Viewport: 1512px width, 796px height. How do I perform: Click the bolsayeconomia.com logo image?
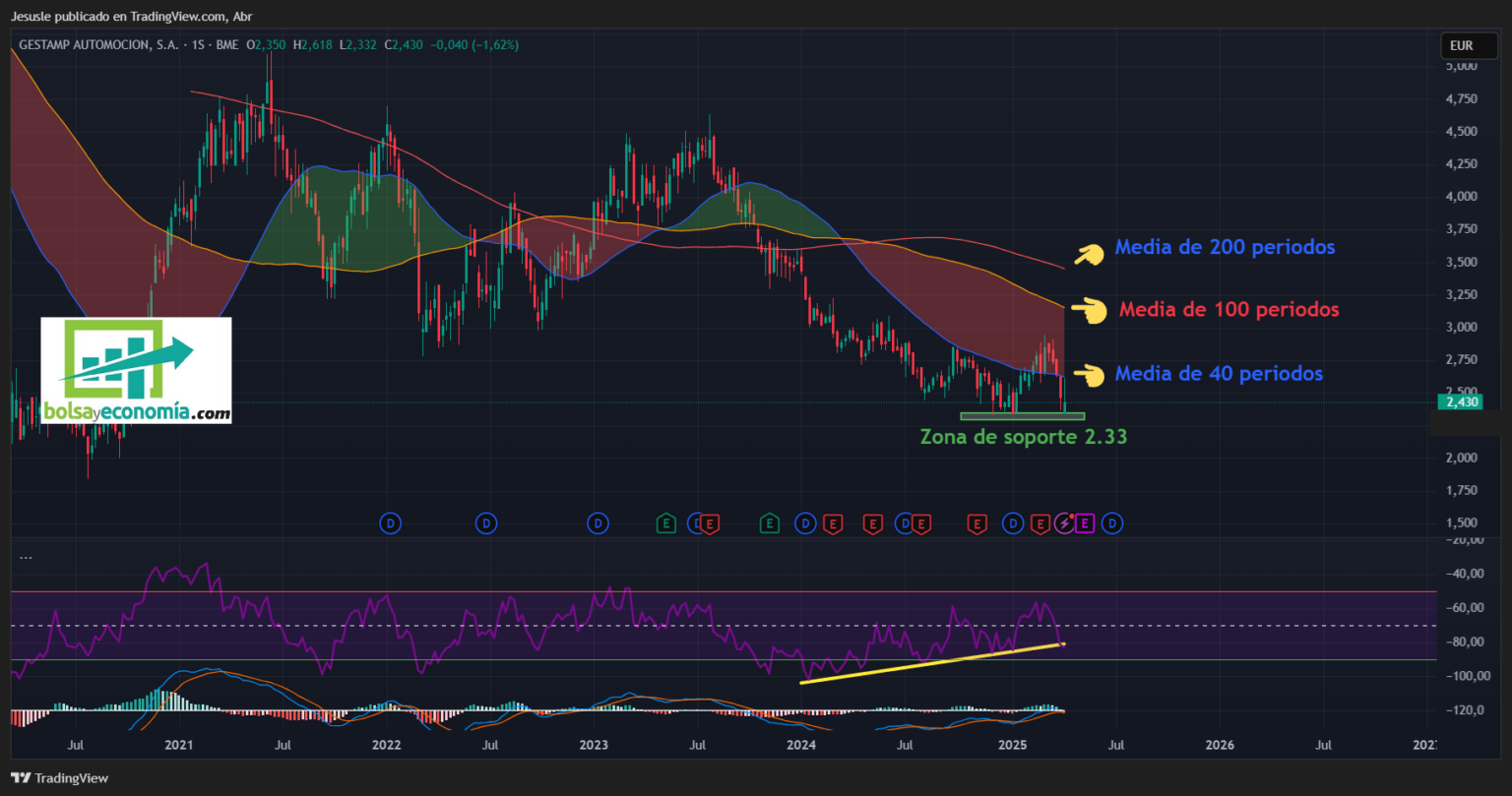point(136,370)
